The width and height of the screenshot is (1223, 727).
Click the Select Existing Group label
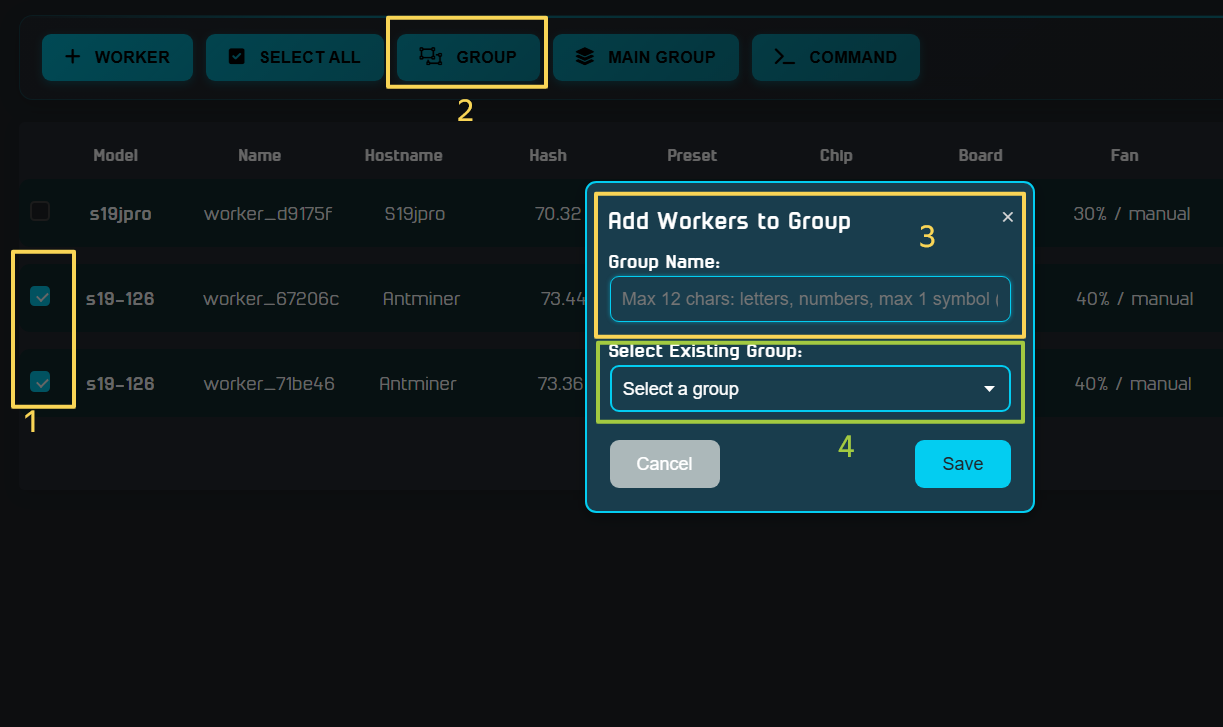706,351
